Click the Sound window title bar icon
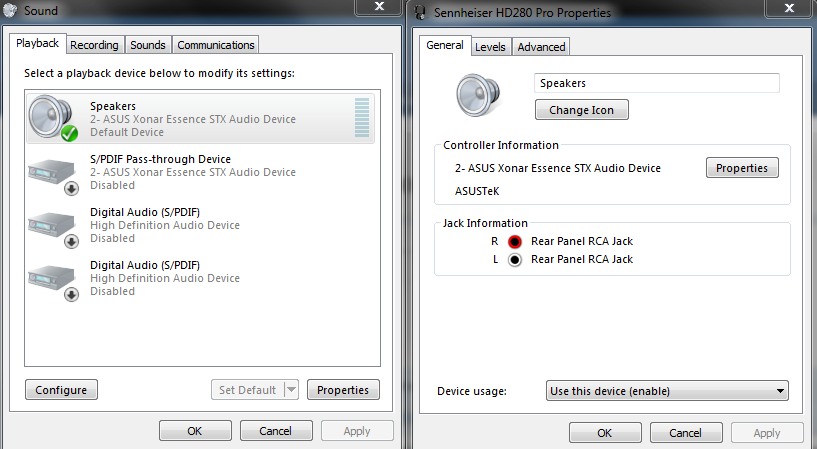 point(9,10)
